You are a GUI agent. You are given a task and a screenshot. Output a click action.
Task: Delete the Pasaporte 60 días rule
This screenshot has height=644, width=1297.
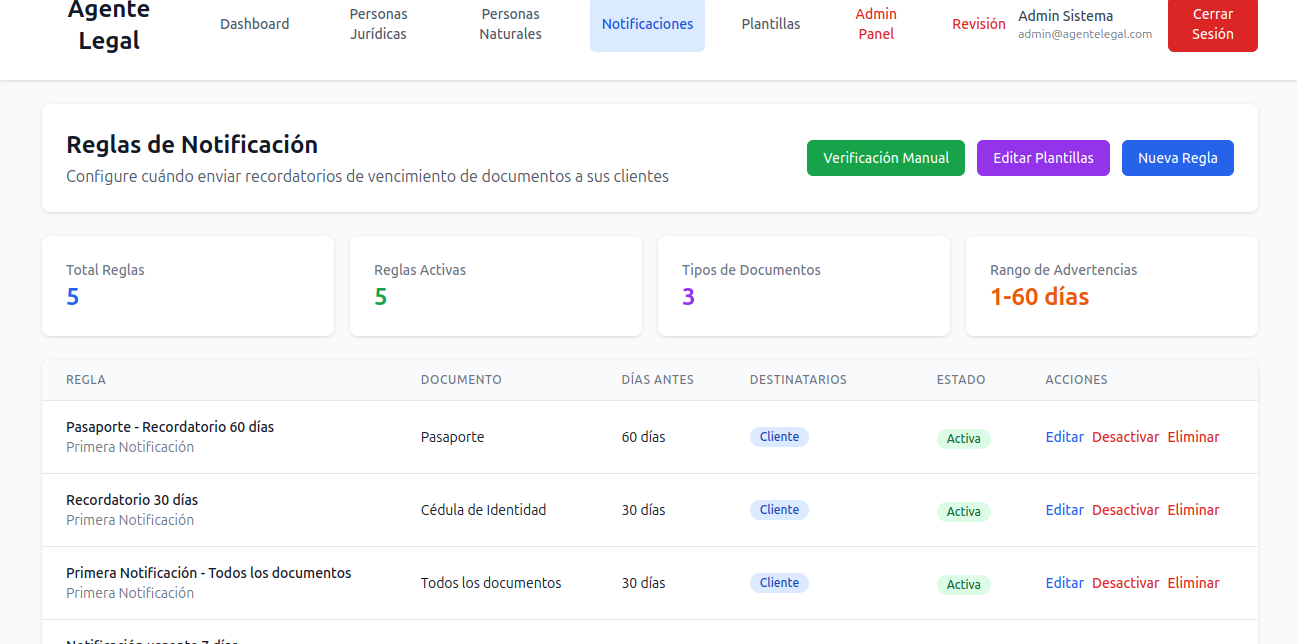(1193, 437)
